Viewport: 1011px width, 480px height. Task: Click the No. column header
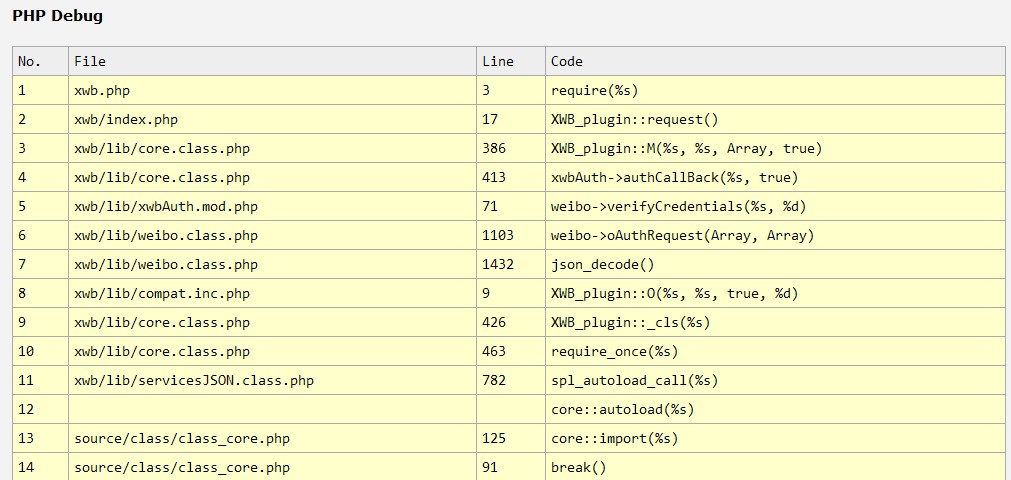tap(30, 61)
